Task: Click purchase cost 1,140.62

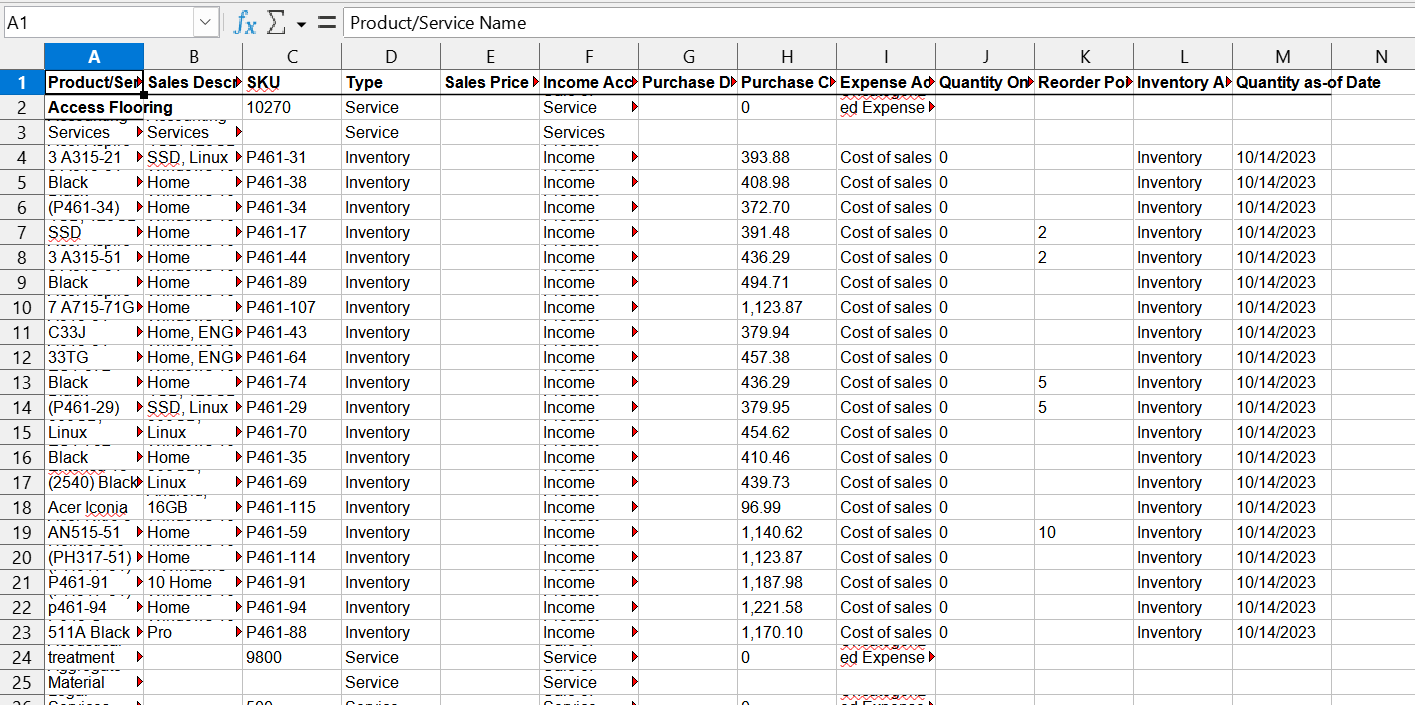Action: tap(787, 532)
